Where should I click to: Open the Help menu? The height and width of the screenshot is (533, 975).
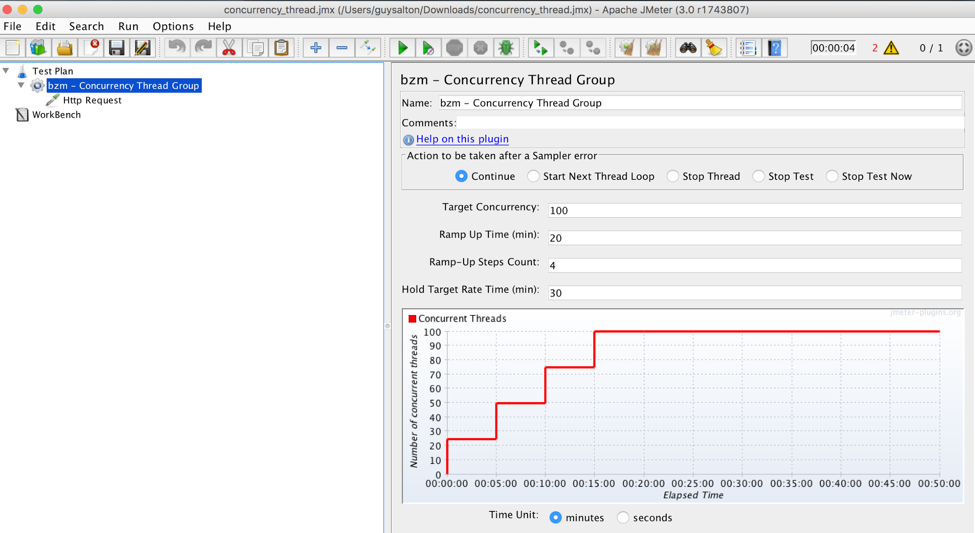pyautogui.click(x=219, y=26)
